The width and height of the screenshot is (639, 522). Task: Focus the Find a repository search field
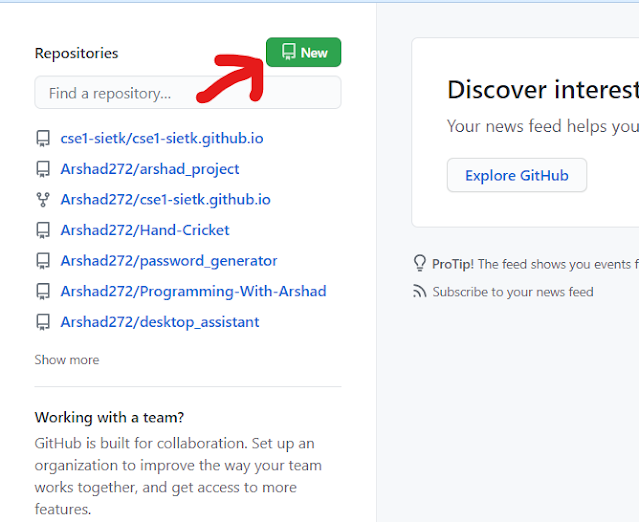point(187,93)
